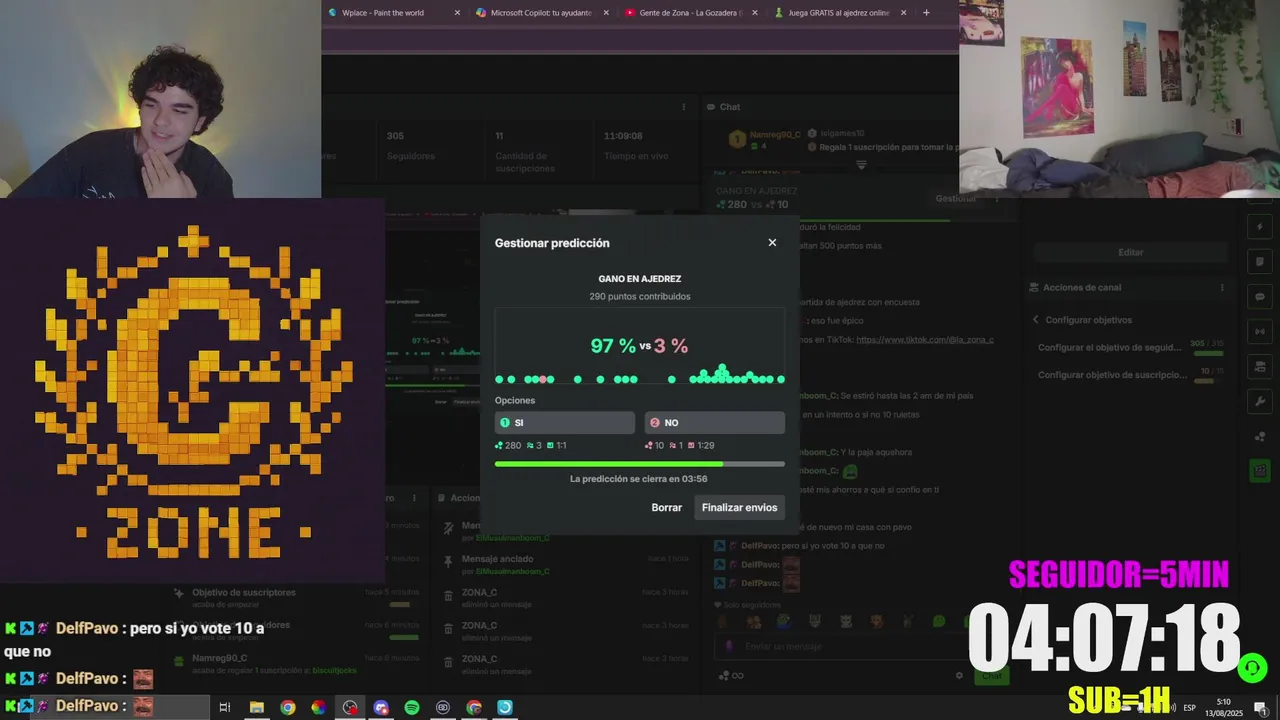This screenshot has height=720, width=1280.
Task: Switch to Juega GRATIS al ajedrez tab
Action: [838, 13]
